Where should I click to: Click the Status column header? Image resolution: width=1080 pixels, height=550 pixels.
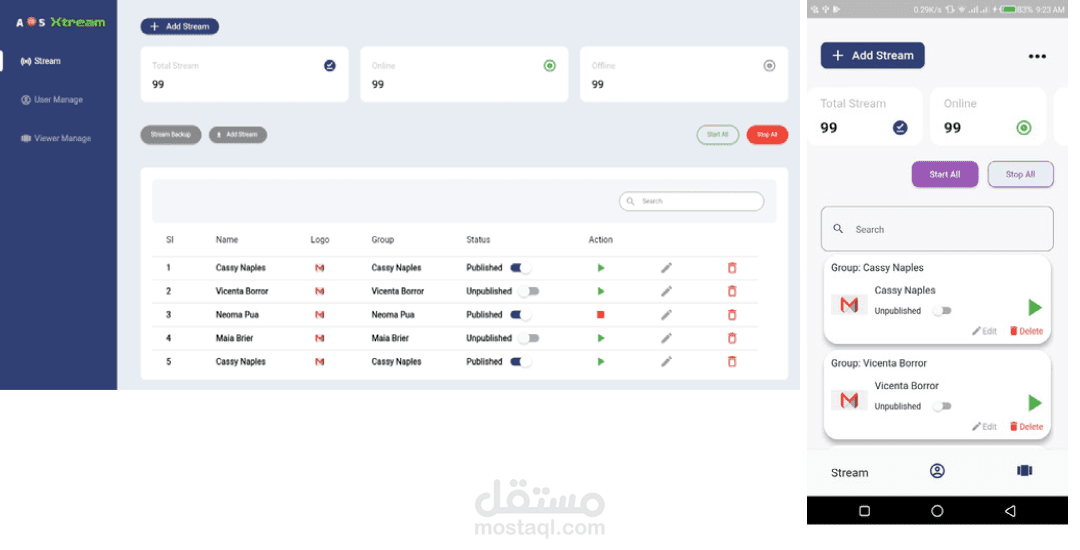(478, 240)
